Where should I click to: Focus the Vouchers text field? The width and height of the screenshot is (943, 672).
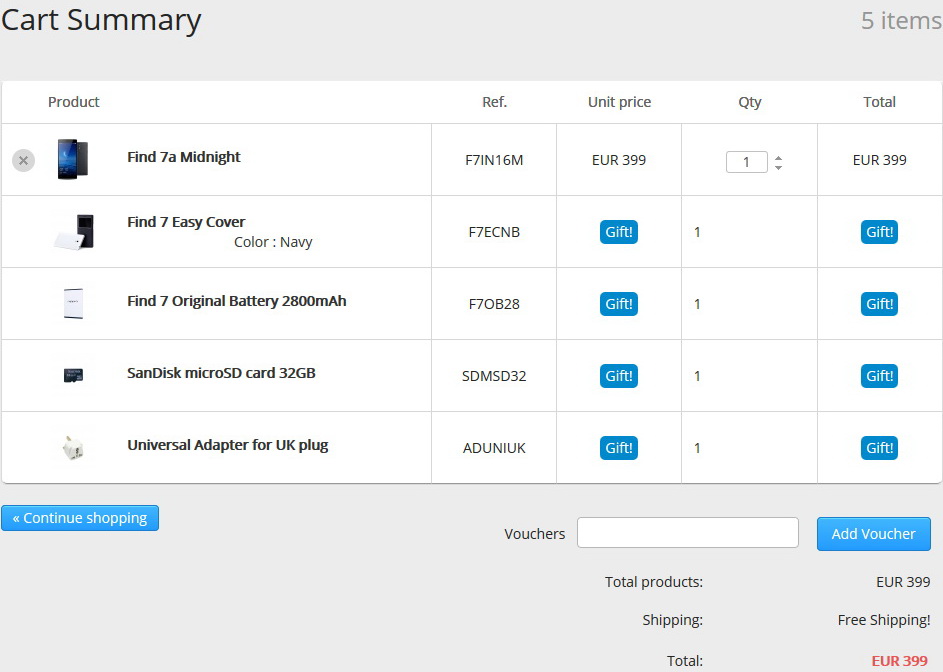coord(687,533)
